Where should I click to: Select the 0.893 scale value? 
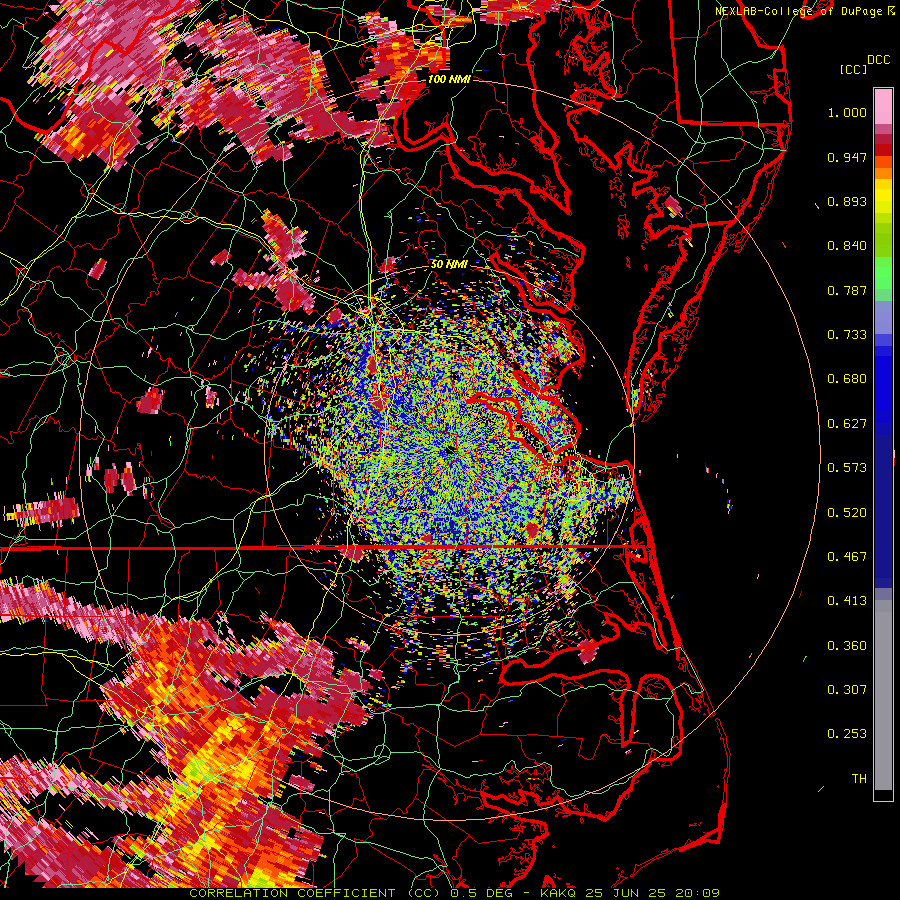[x=847, y=201]
